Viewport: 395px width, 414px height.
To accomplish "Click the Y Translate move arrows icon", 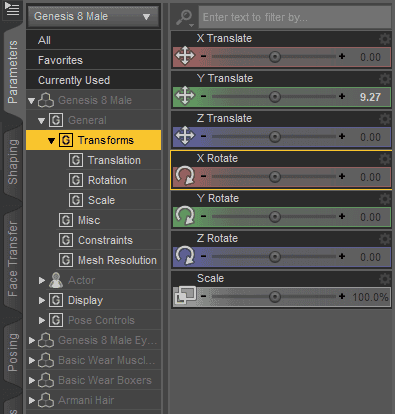I will pos(185,95).
